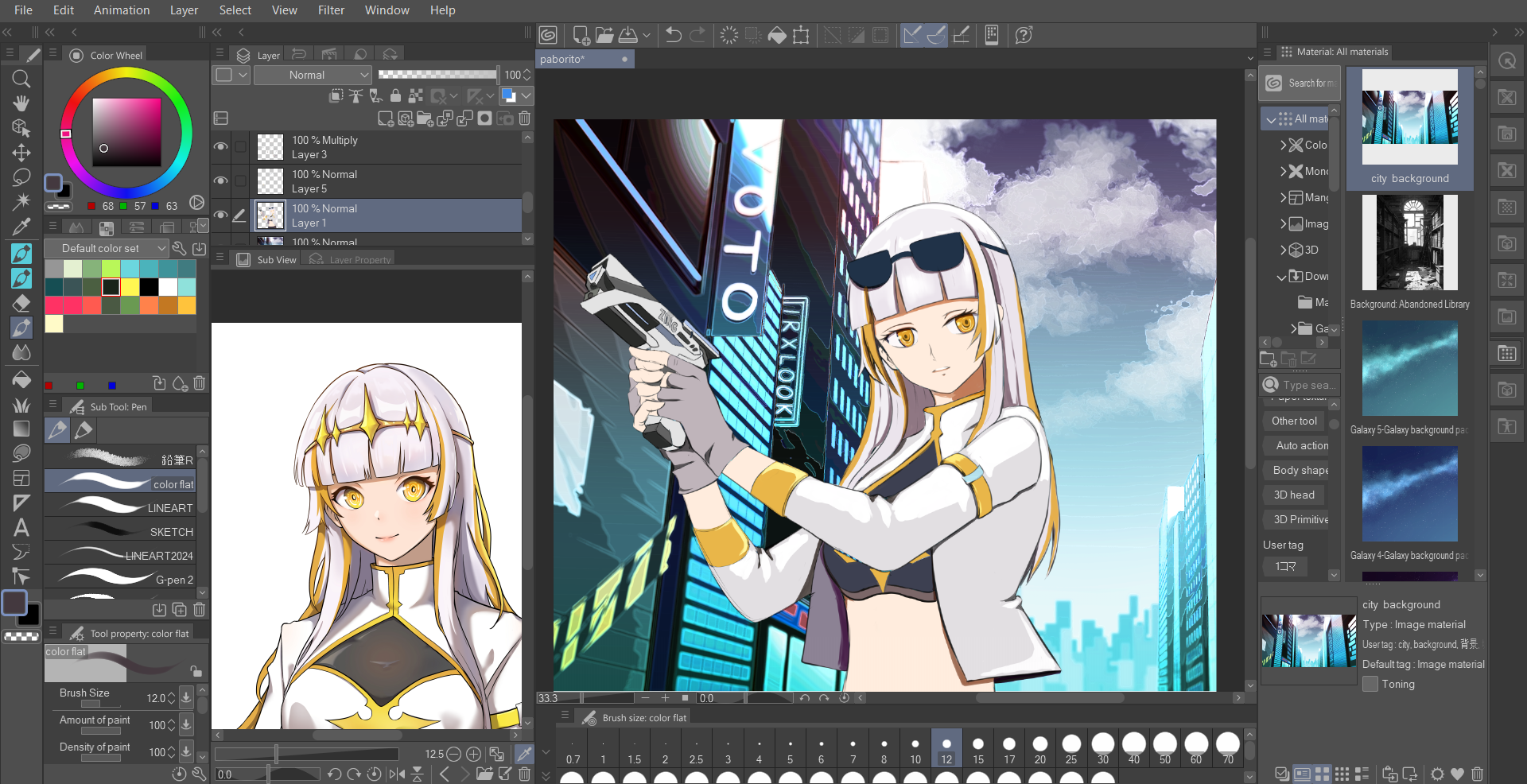Pick the yellow swatch in color set
Image resolution: width=1527 pixels, height=784 pixels.
[130, 287]
